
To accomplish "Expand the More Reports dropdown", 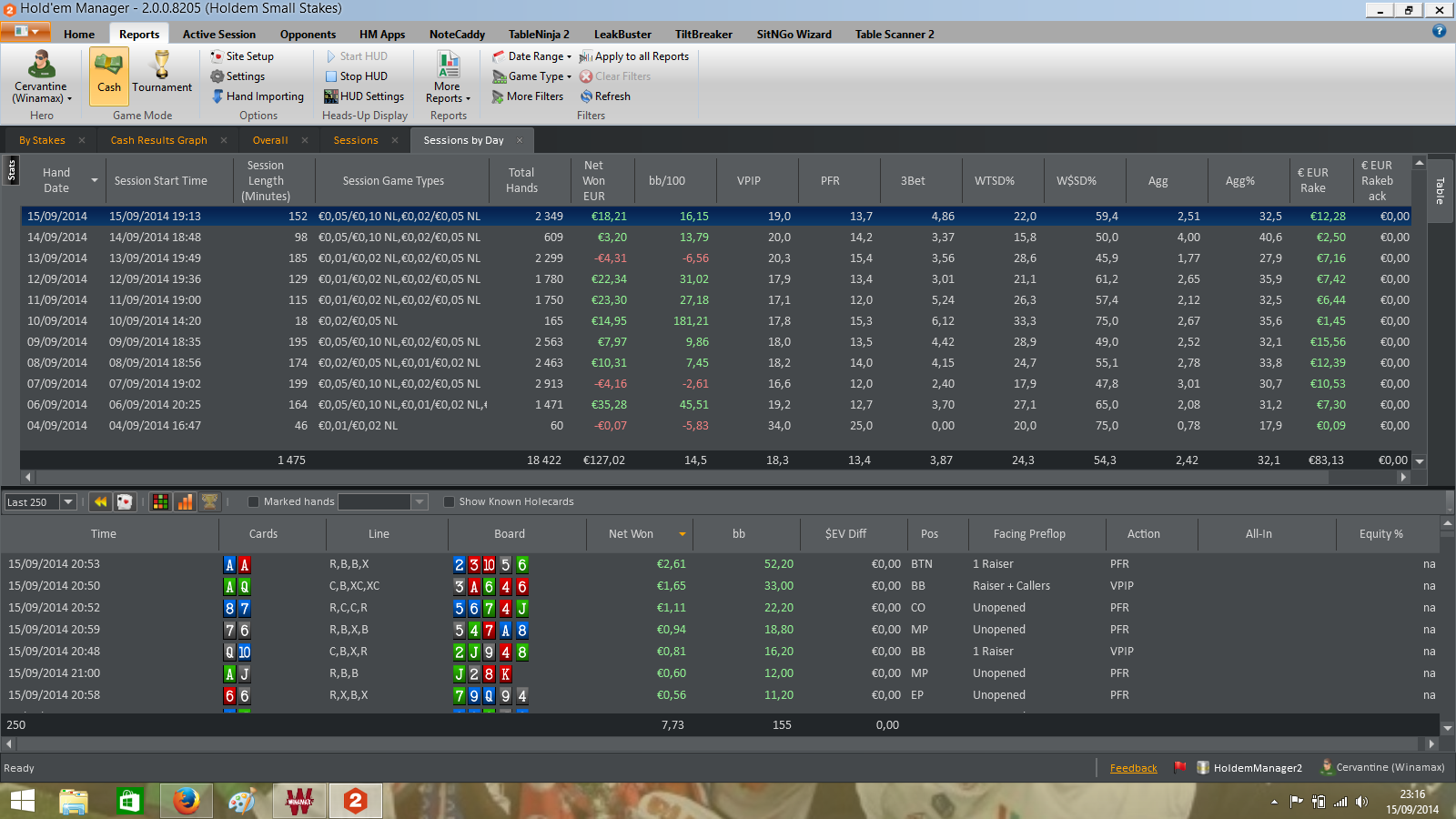I will click(448, 77).
